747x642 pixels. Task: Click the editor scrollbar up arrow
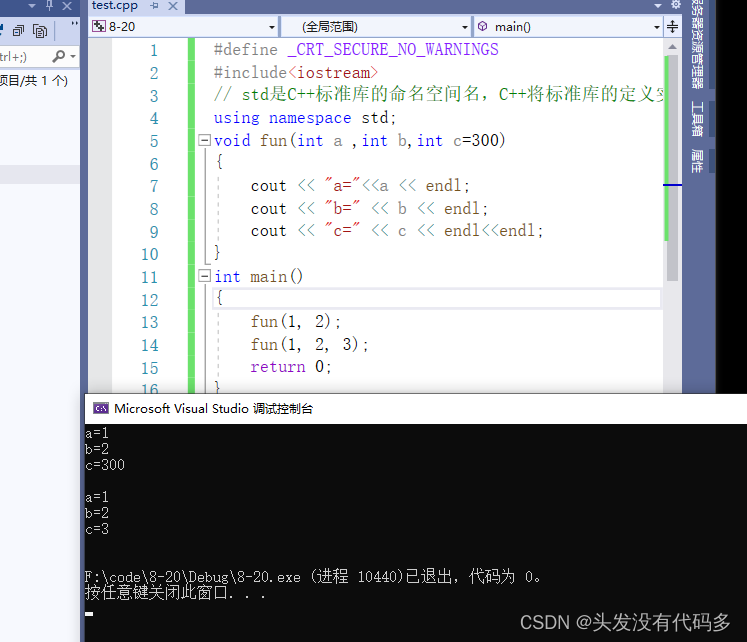tap(672, 47)
